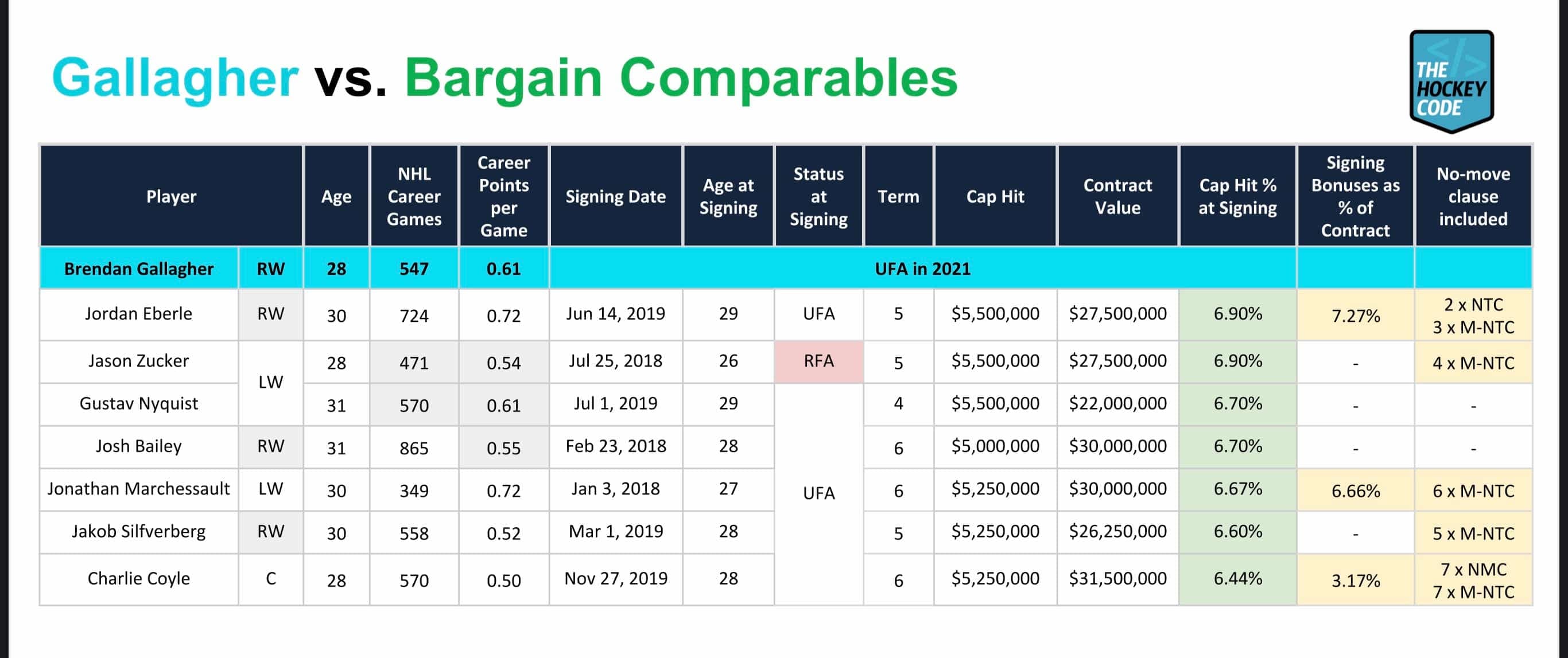The height and width of the screenshot is (658, 1568).
Task: Select Jason Zucker's Jul 25, 2018 signing date
Action: [x=615, y=361]
